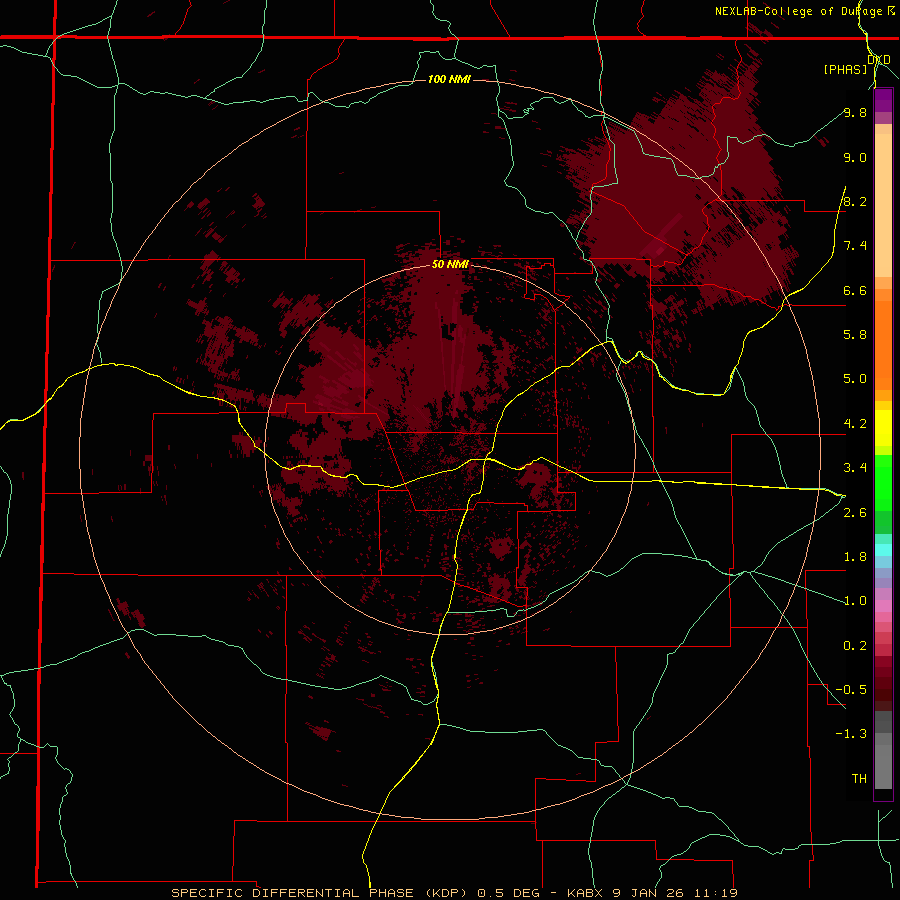Pick the pink segment of the color bar
Viewport: 900px width, 900px height.
883,606
